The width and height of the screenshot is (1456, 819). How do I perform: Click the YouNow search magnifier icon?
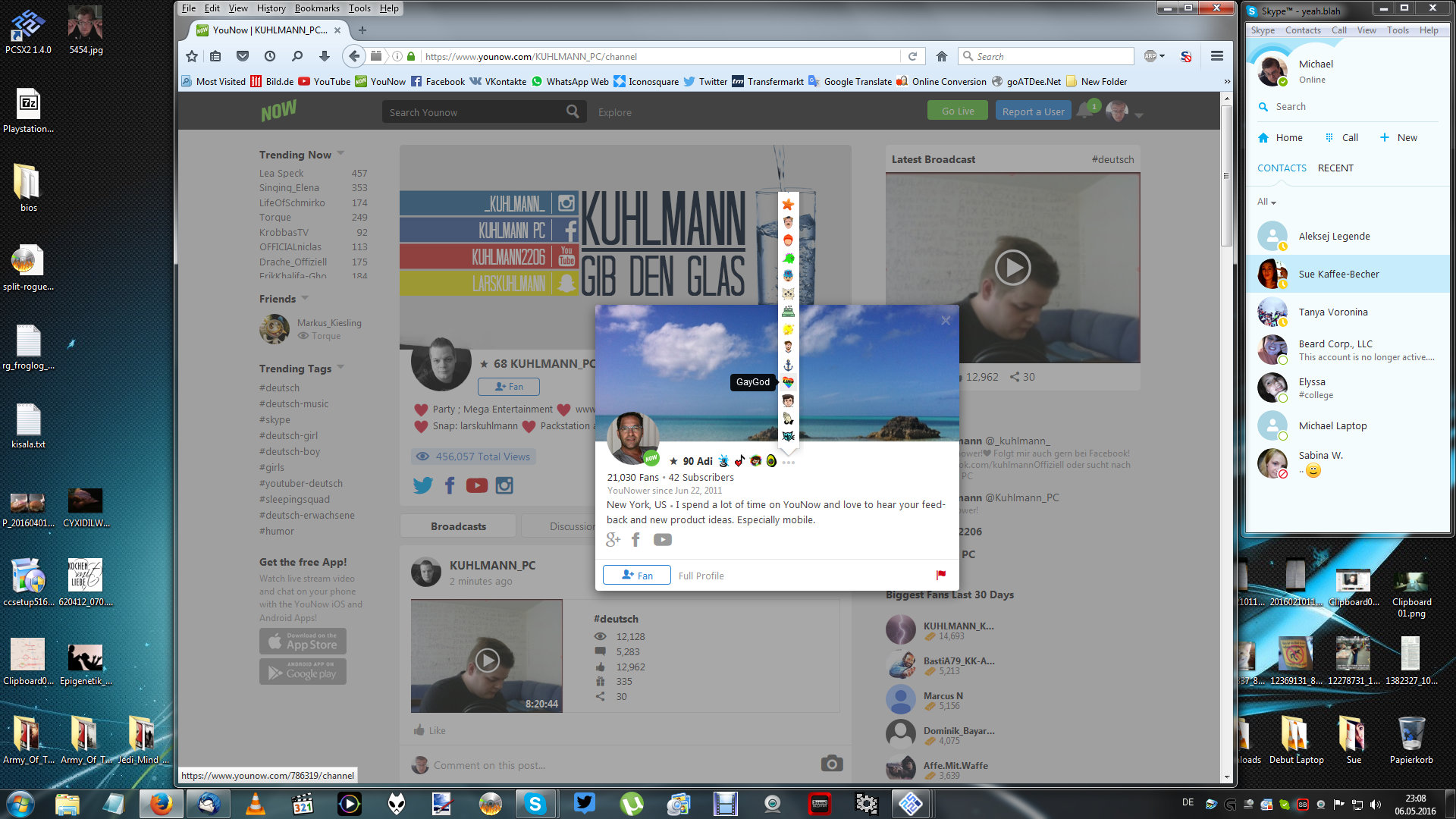[573, 111]
